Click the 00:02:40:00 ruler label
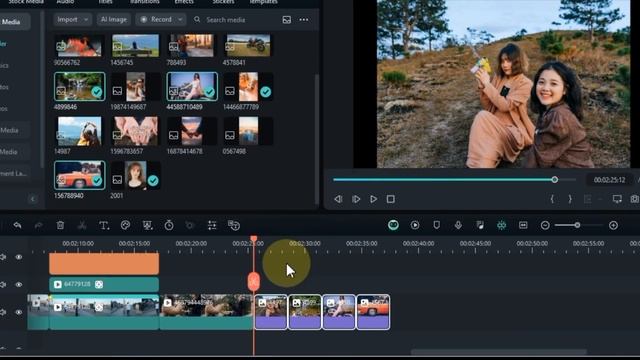 point(418,243)
